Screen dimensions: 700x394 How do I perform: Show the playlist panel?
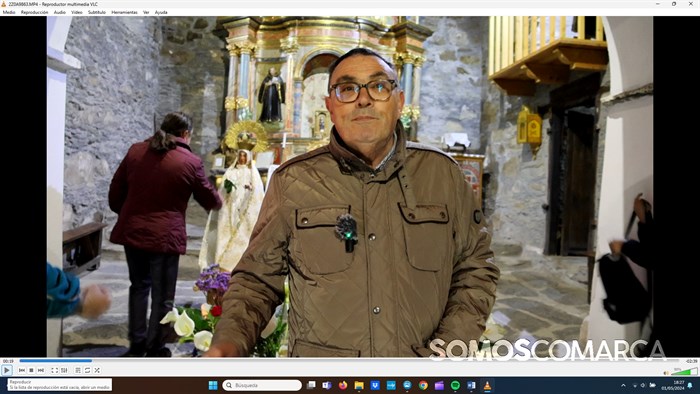(78, 370)
